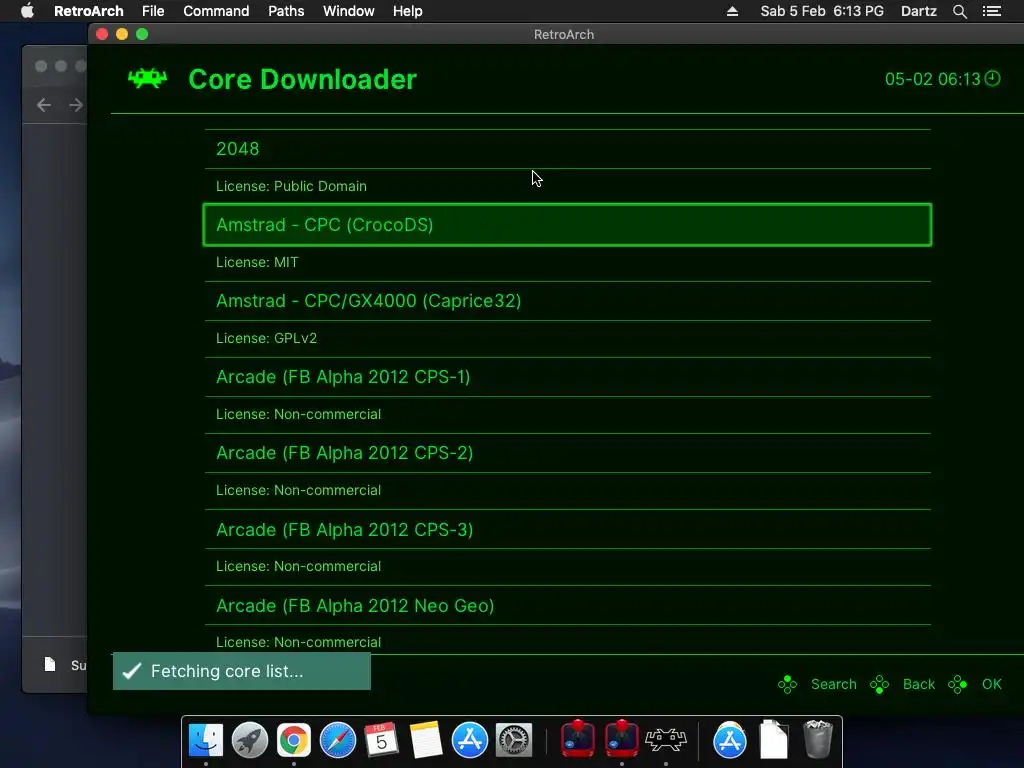Click file icon in background window footer
Viewport: 1024px width, 768px height.
(x=50, y=664)
